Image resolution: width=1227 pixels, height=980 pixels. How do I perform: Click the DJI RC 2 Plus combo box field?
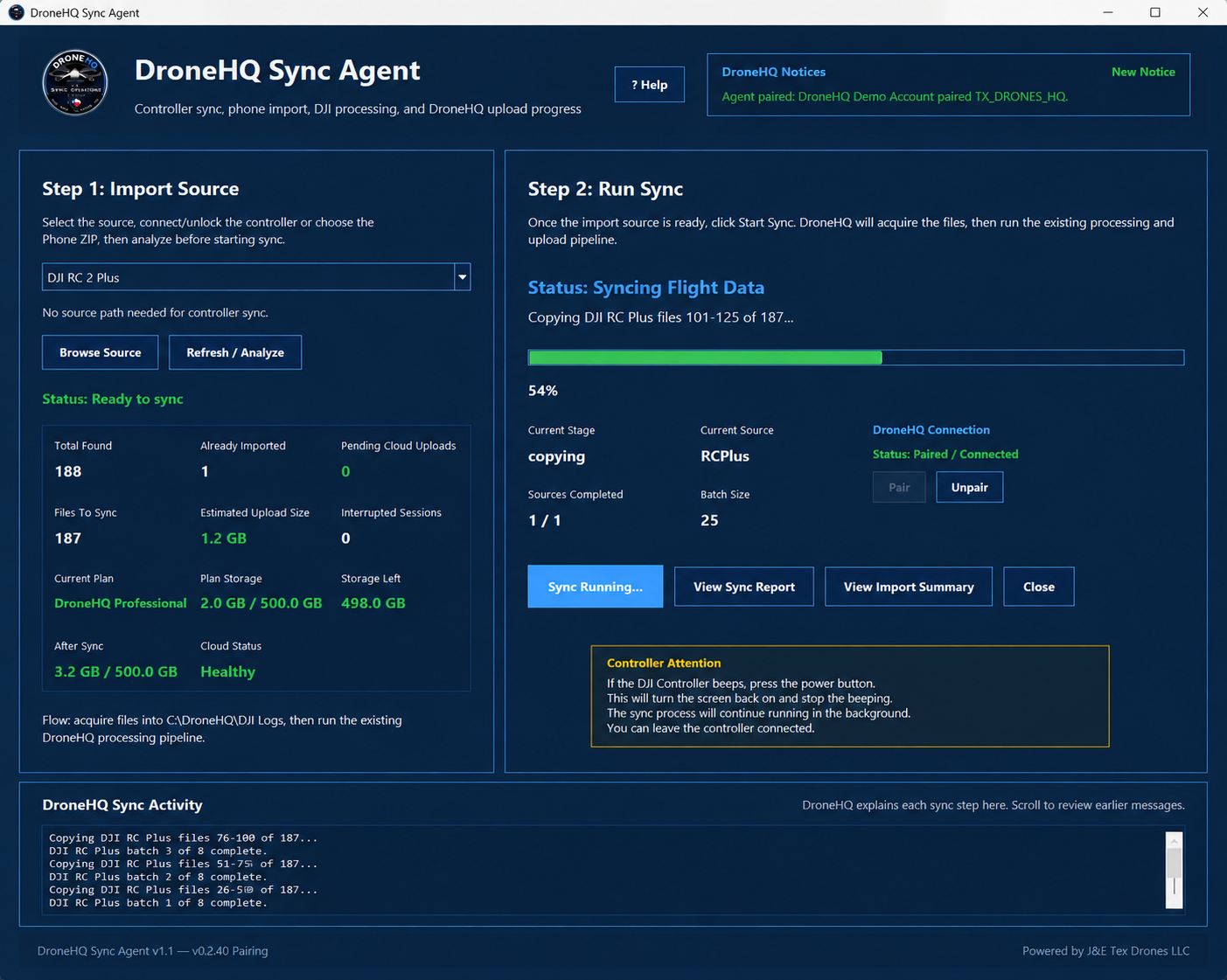tap(256, 277)
